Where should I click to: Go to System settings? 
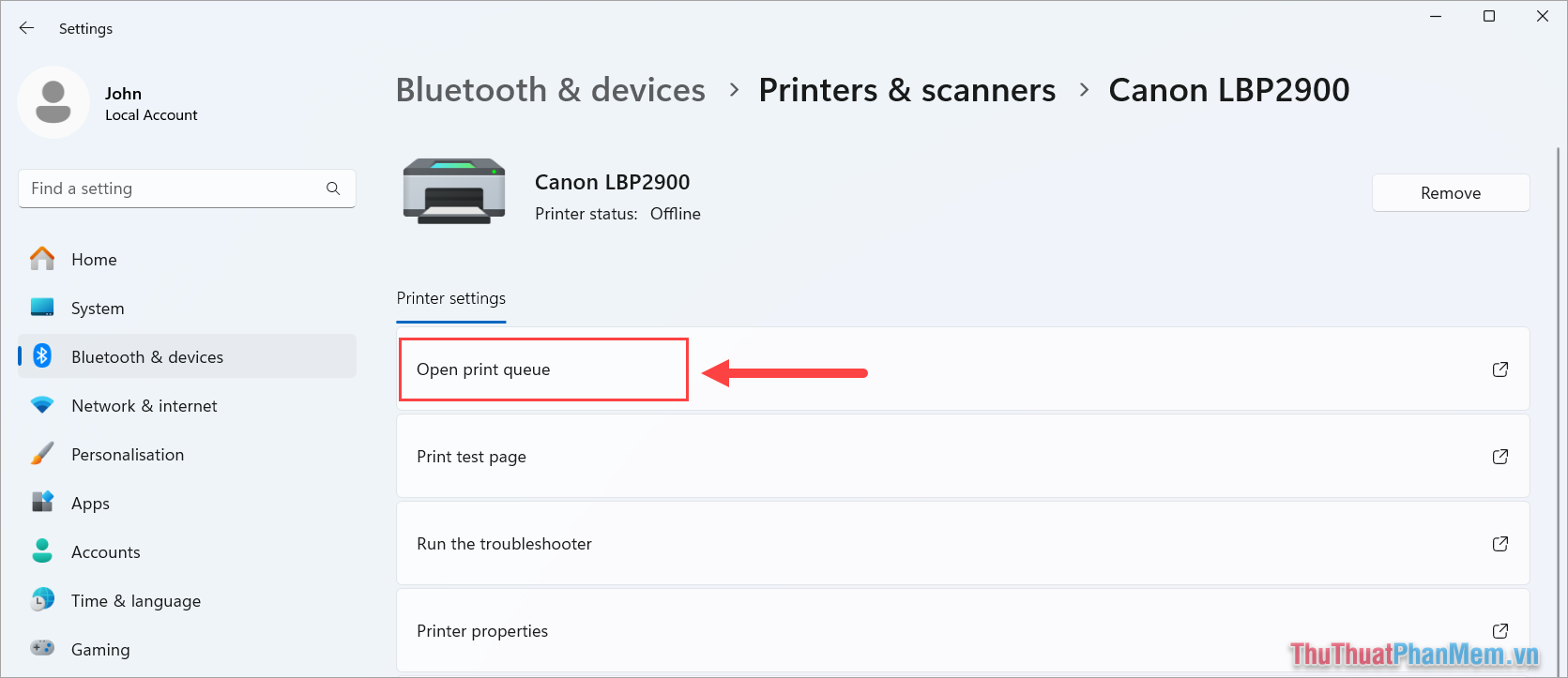pos(187,309)
